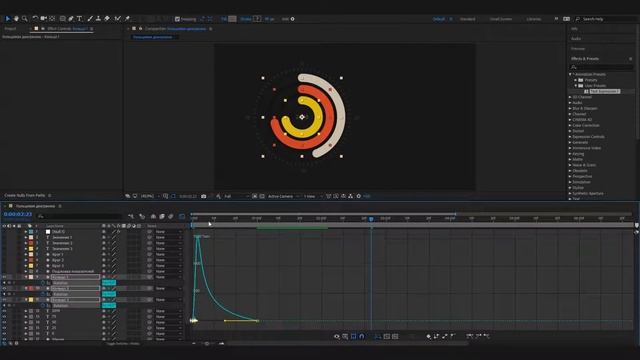
Task: Open the Info panel
Action: [x=574, y=29]
